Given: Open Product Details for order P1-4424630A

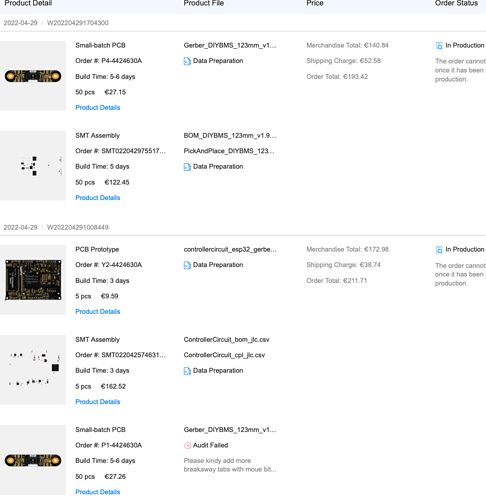Looking at the screenshot, I should coord(98,492).
